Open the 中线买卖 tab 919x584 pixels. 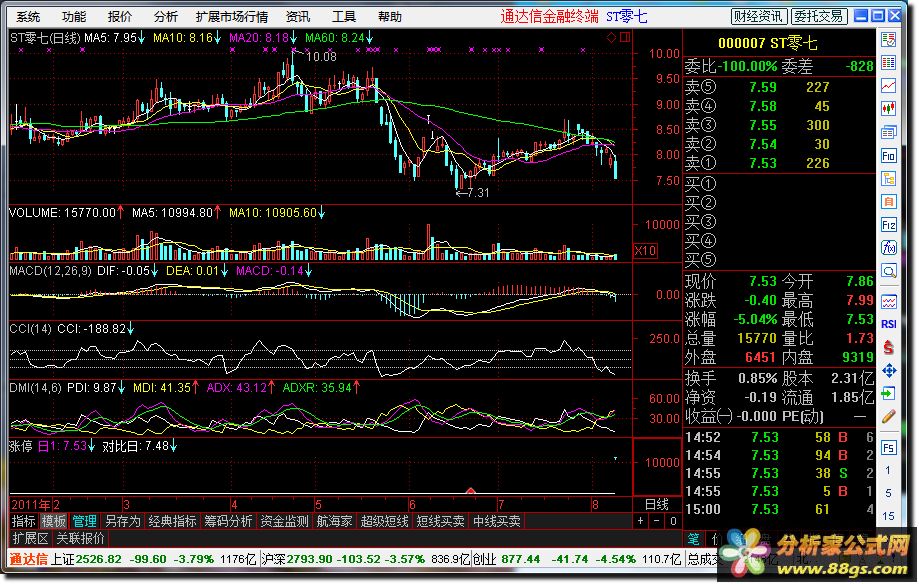(497, 521)
